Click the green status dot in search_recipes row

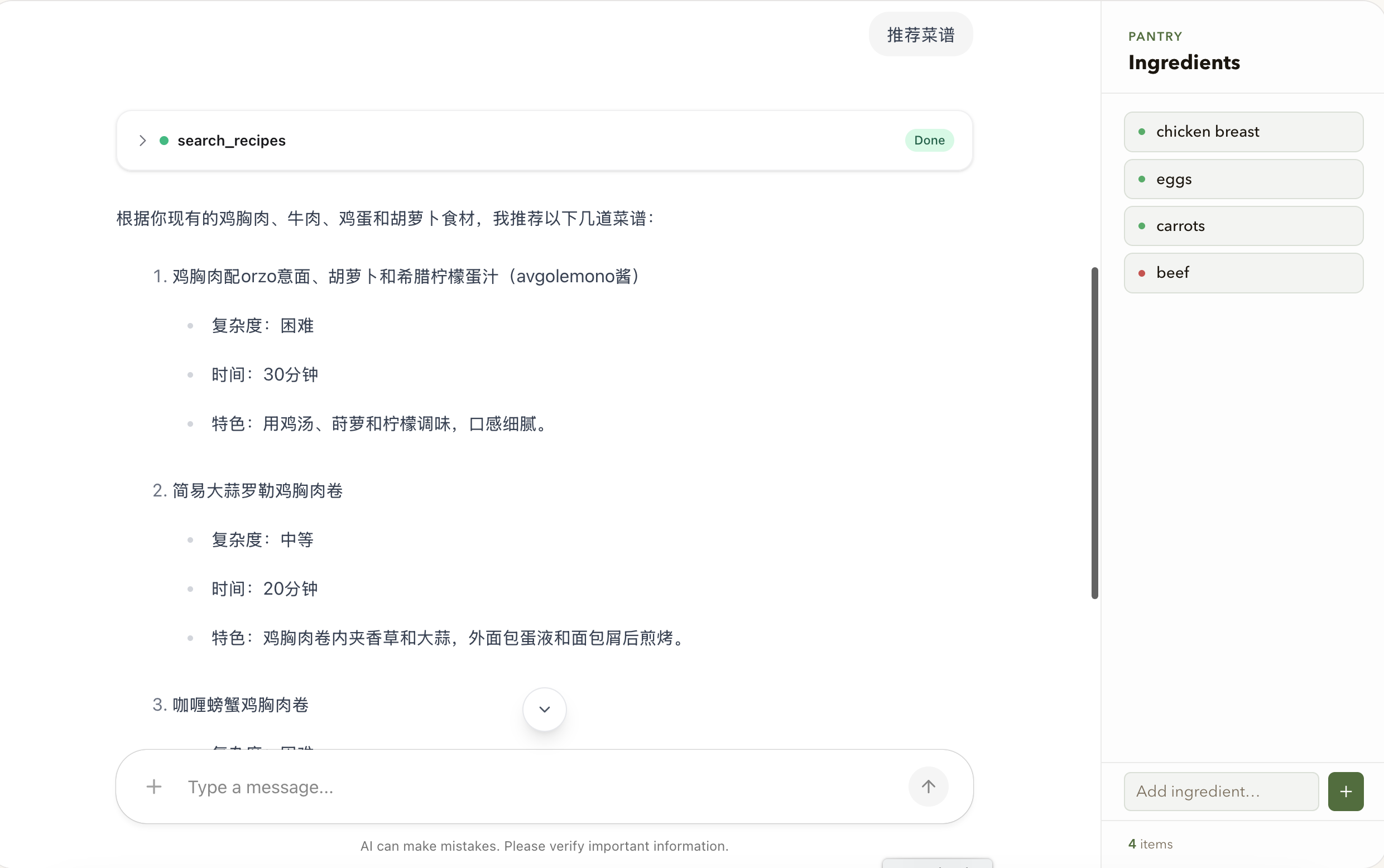click(x=164, y=141)
